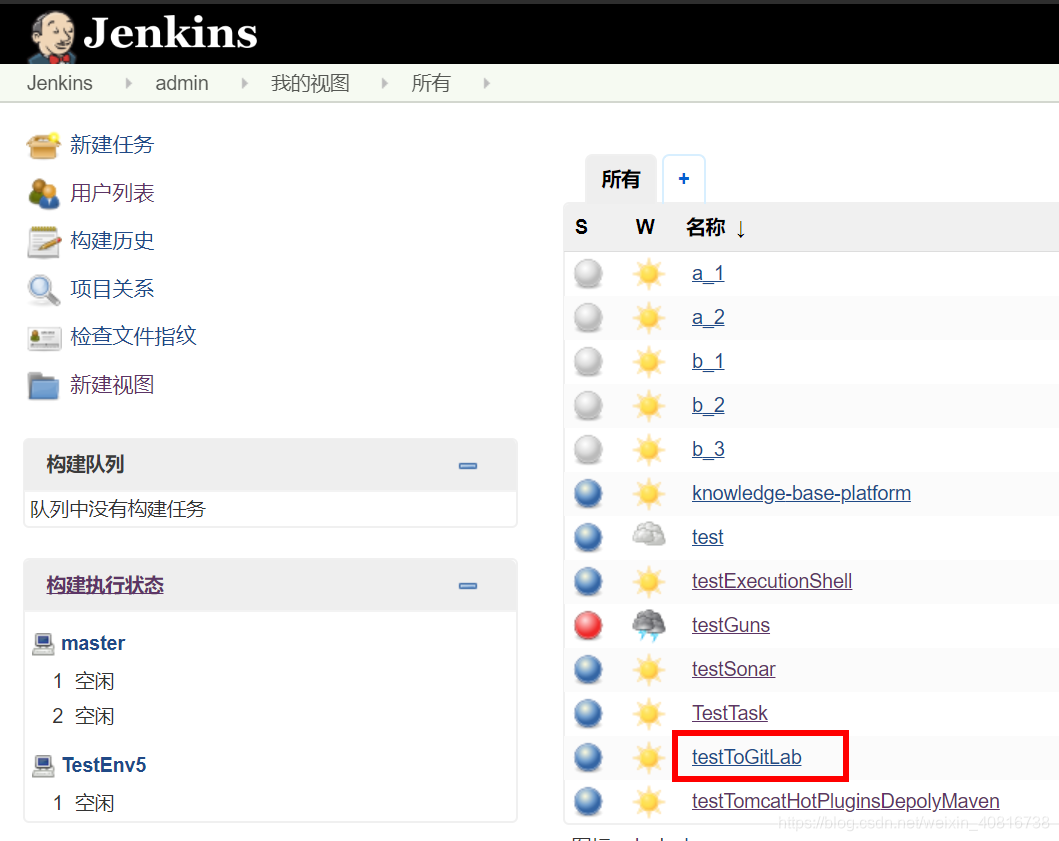The width and height of the screenshot is (1059, 841).
Task: Open the breadcrumb arrow after 我的视图
Action: click(x=384, y=83)
